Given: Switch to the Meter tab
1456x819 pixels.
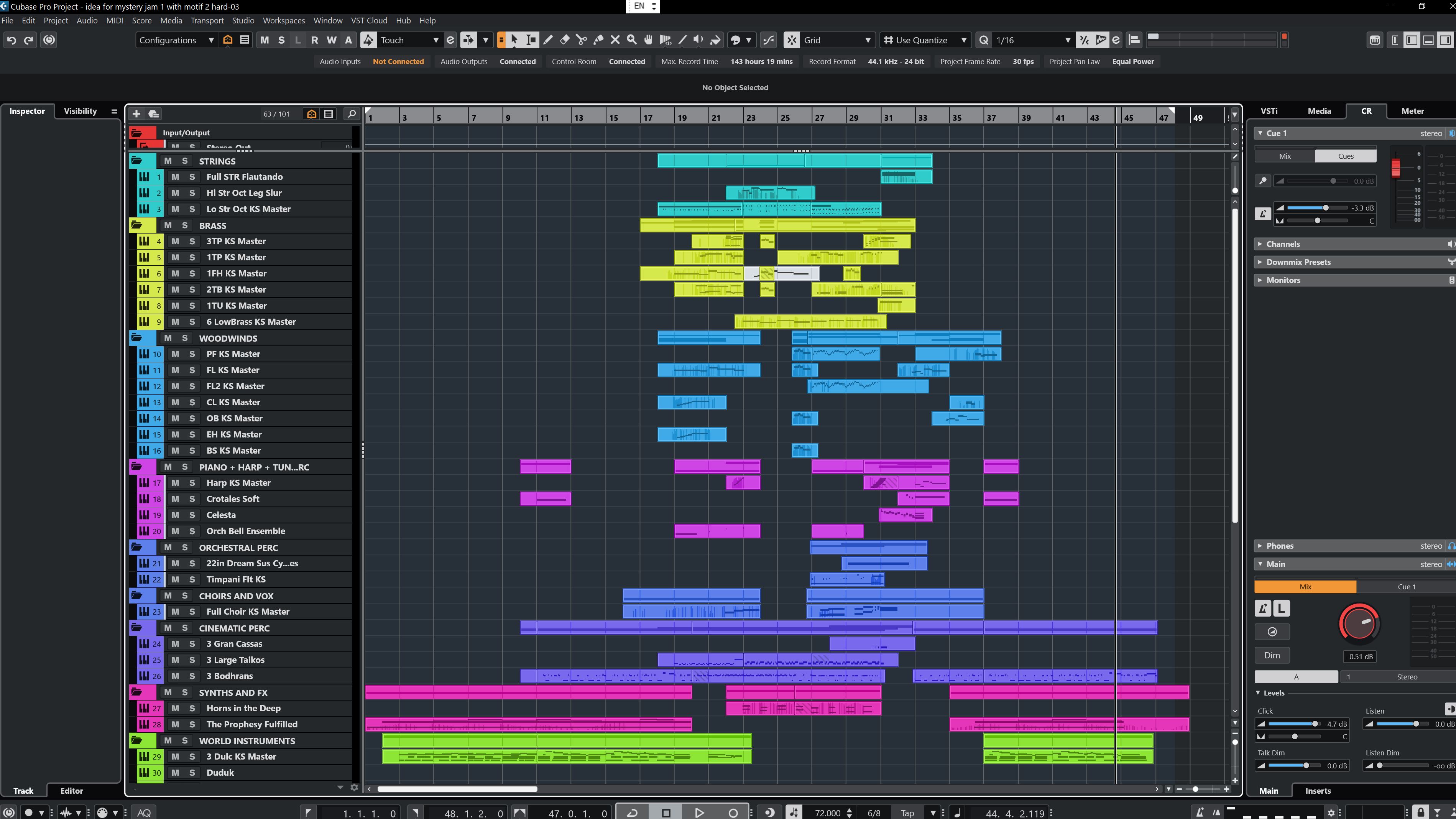Looking at the screenshot, I should tap(1412, 111).
